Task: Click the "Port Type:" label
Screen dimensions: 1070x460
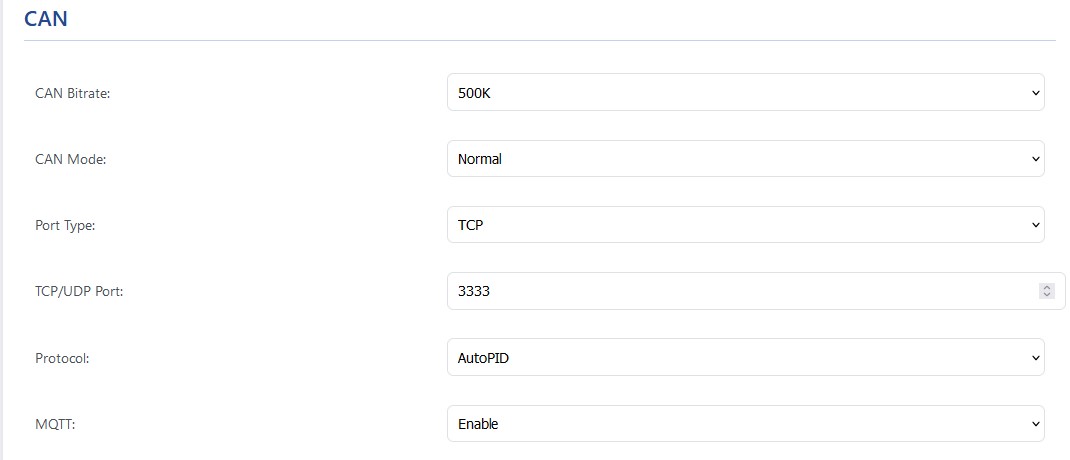Action: (65, 225)
